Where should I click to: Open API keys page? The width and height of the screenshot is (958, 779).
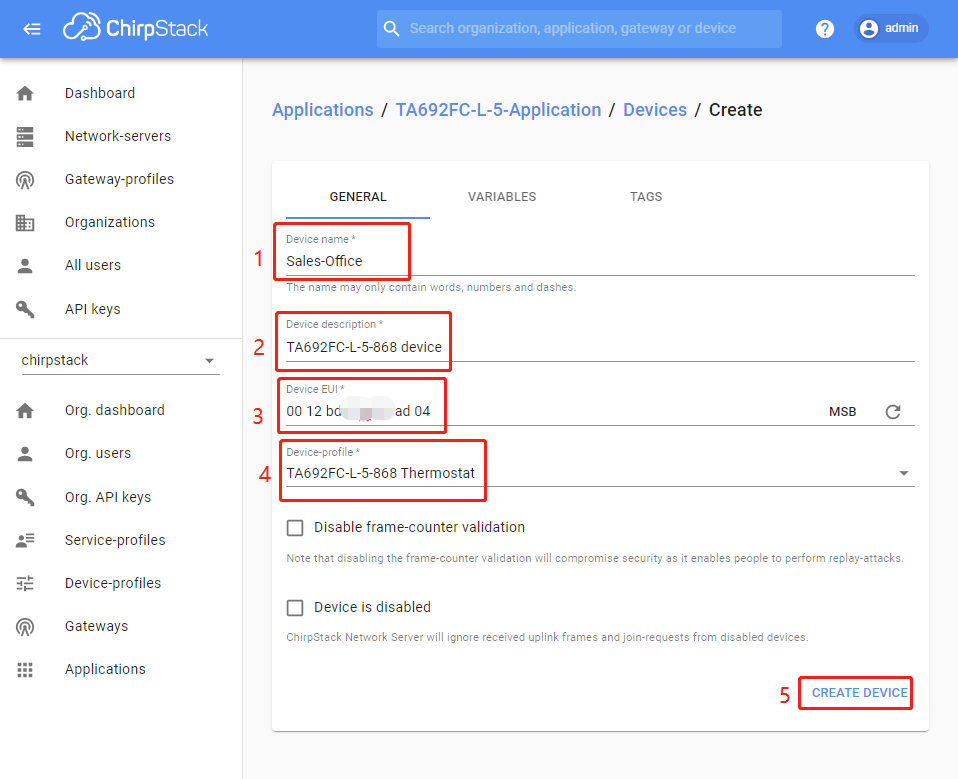pyautogui.click(x=93, y=309)
